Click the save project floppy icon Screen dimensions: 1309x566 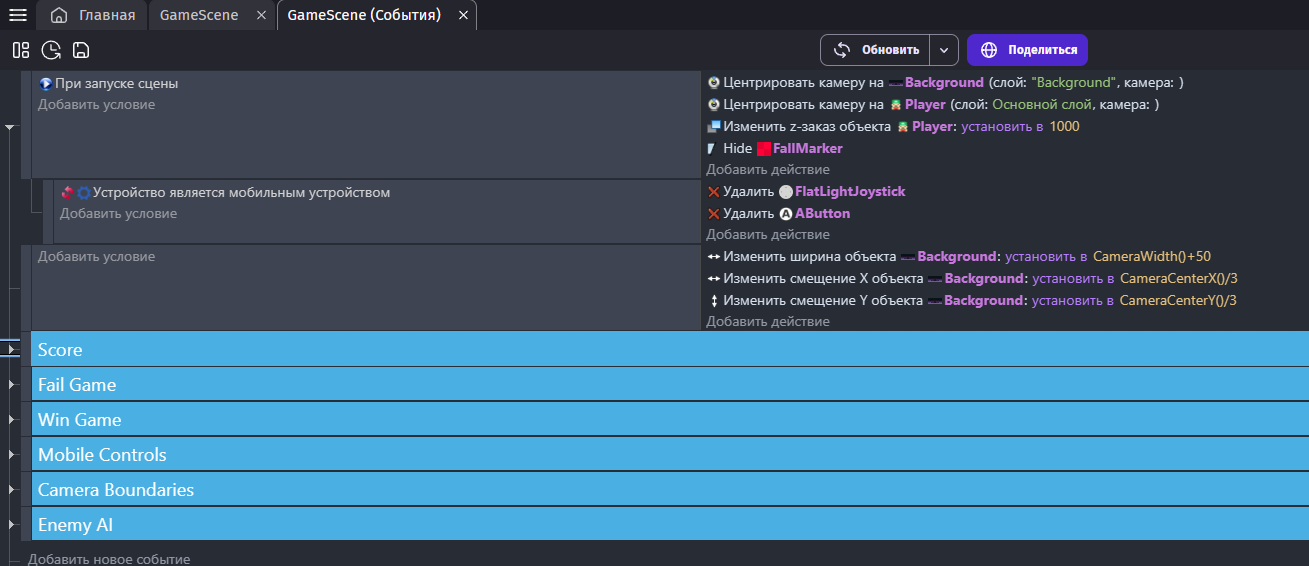(x=81, y=50)
